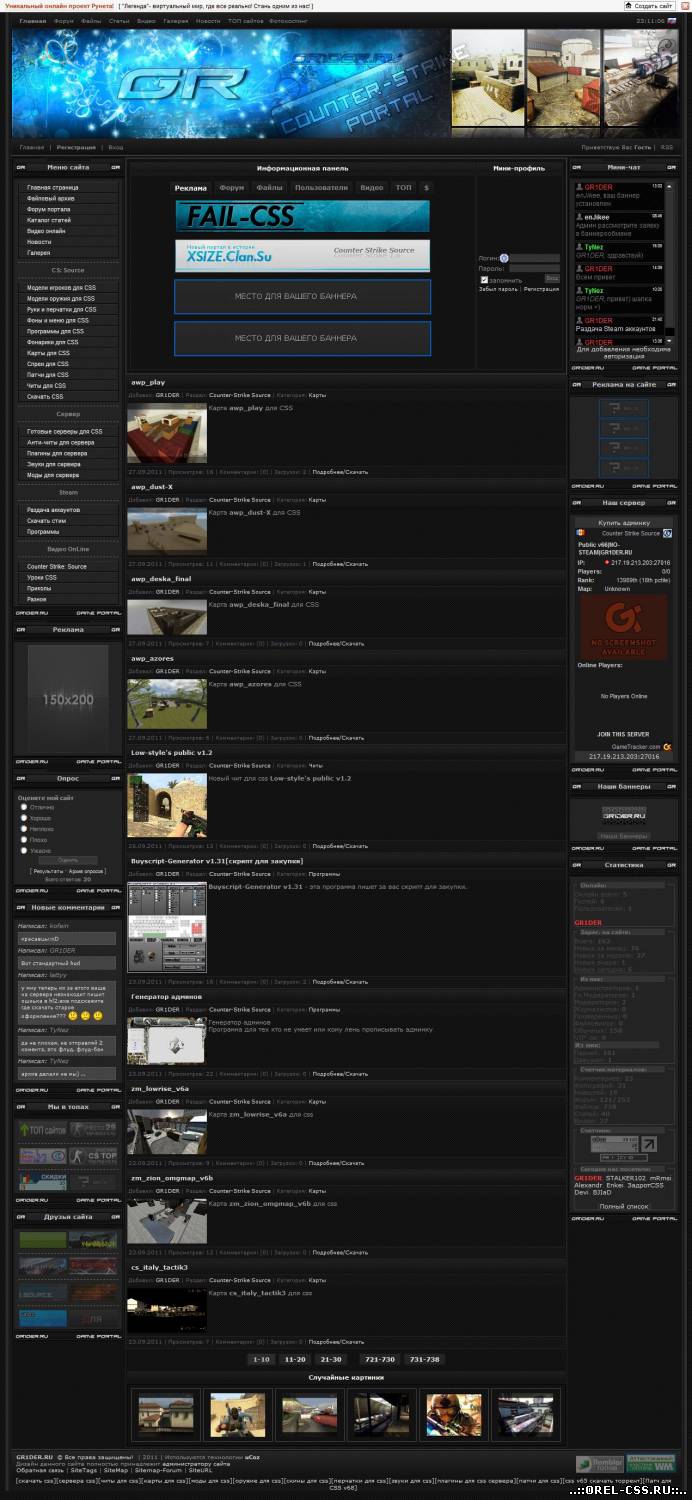
Task: Open «ТОП сайтов» in the top navigation
Action: pos(246,21)
